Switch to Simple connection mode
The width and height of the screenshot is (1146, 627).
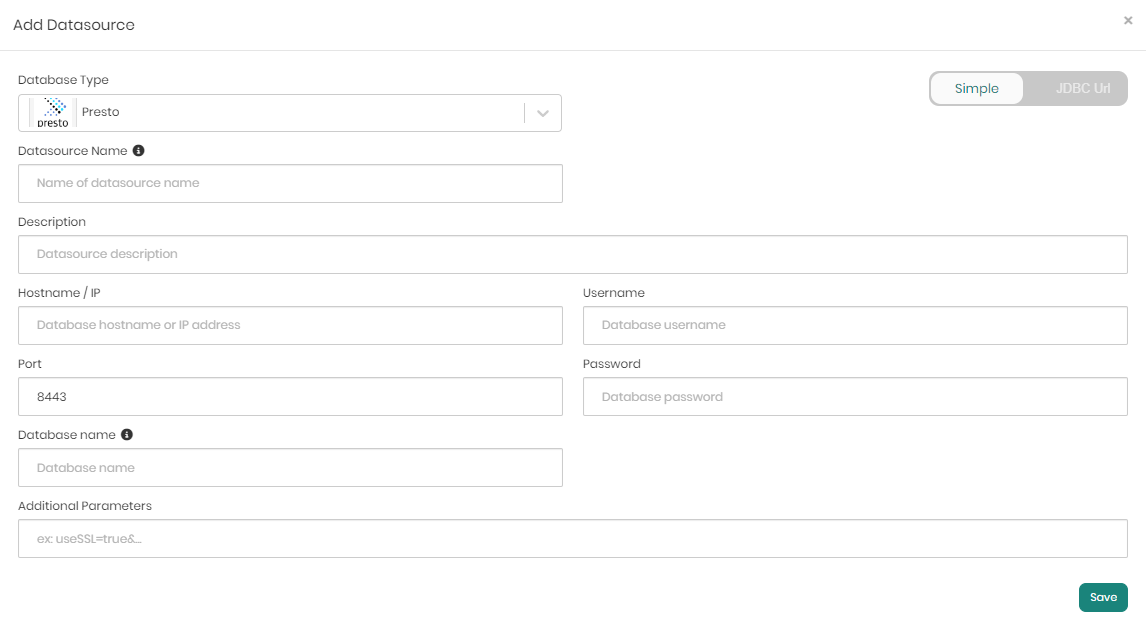tap(977, 89)
